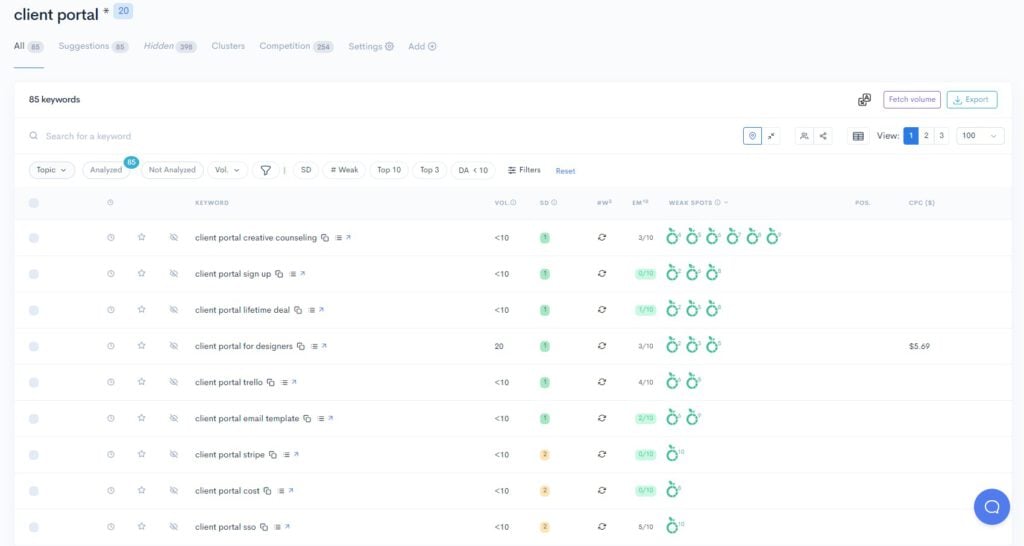Click the funnel filter icon
Image resolution: width=1024 pixels, height=546 pixels.
(x=266, y=170)
